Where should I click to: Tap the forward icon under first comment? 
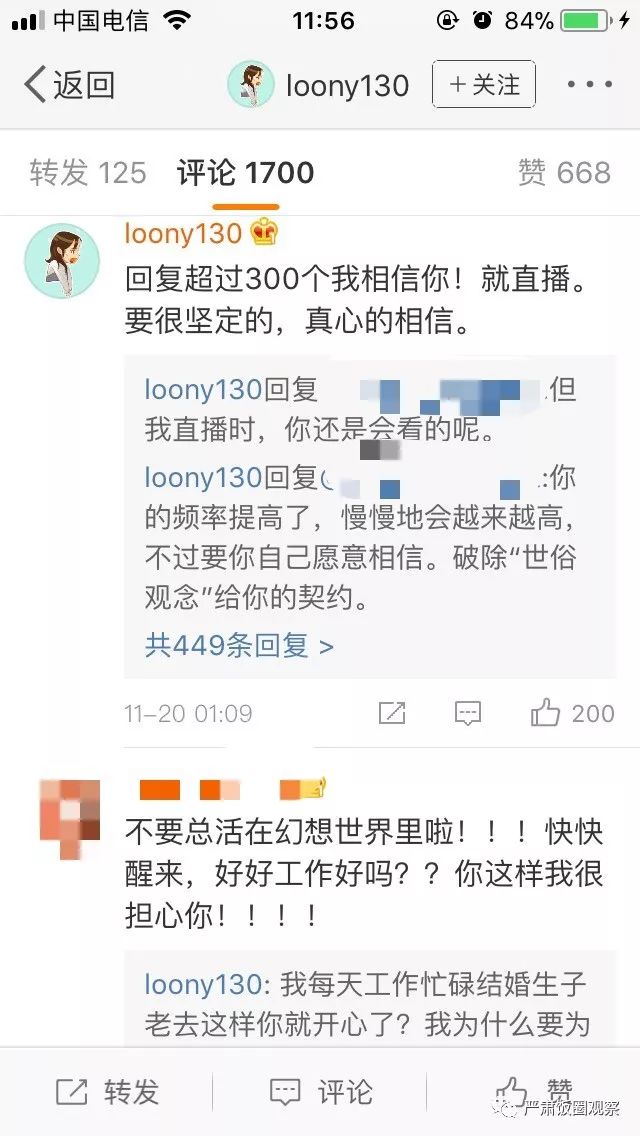pyautogui.click(x=392, y=714)
